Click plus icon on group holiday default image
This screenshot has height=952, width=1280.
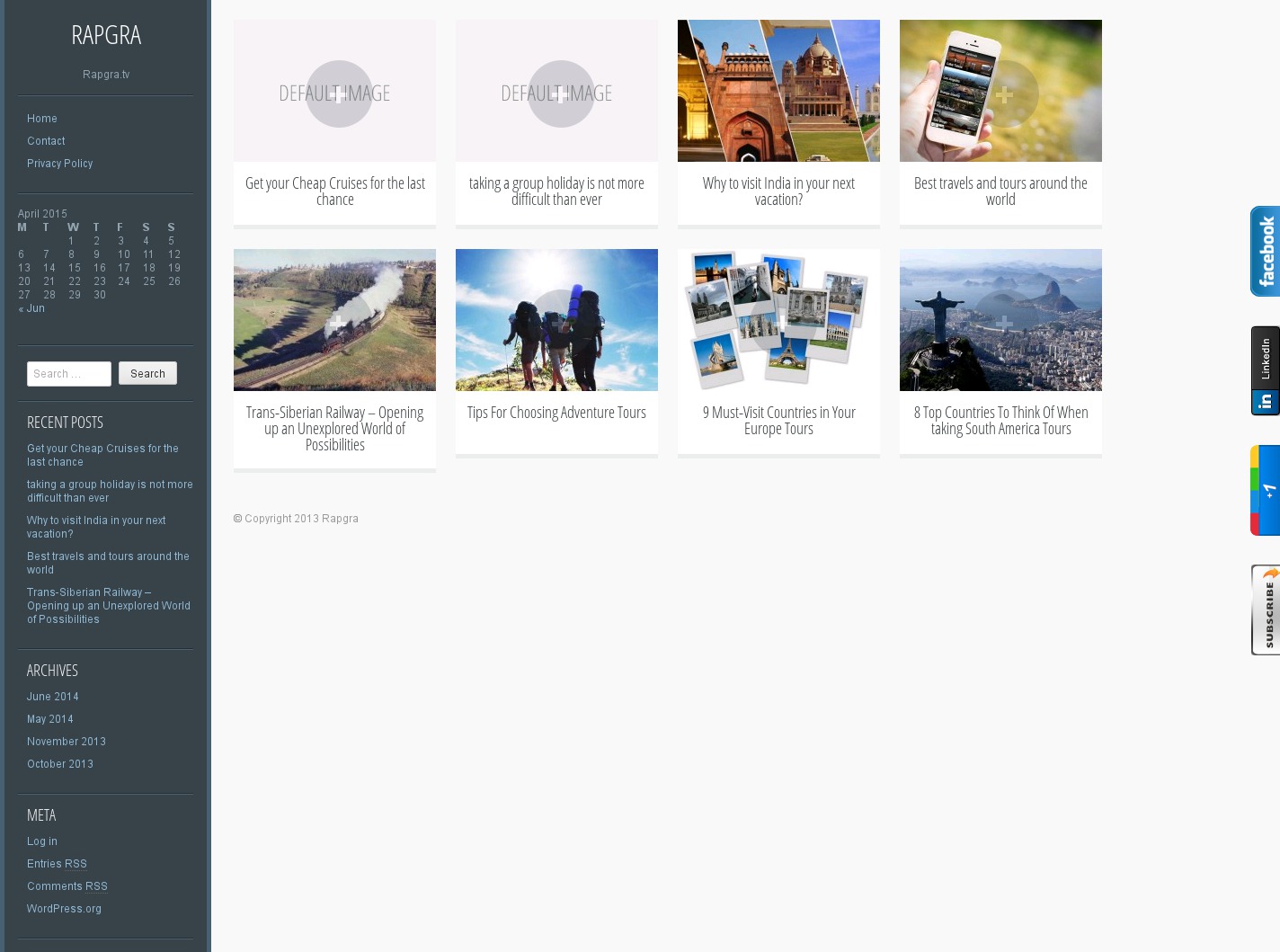(x=561, y=93)
